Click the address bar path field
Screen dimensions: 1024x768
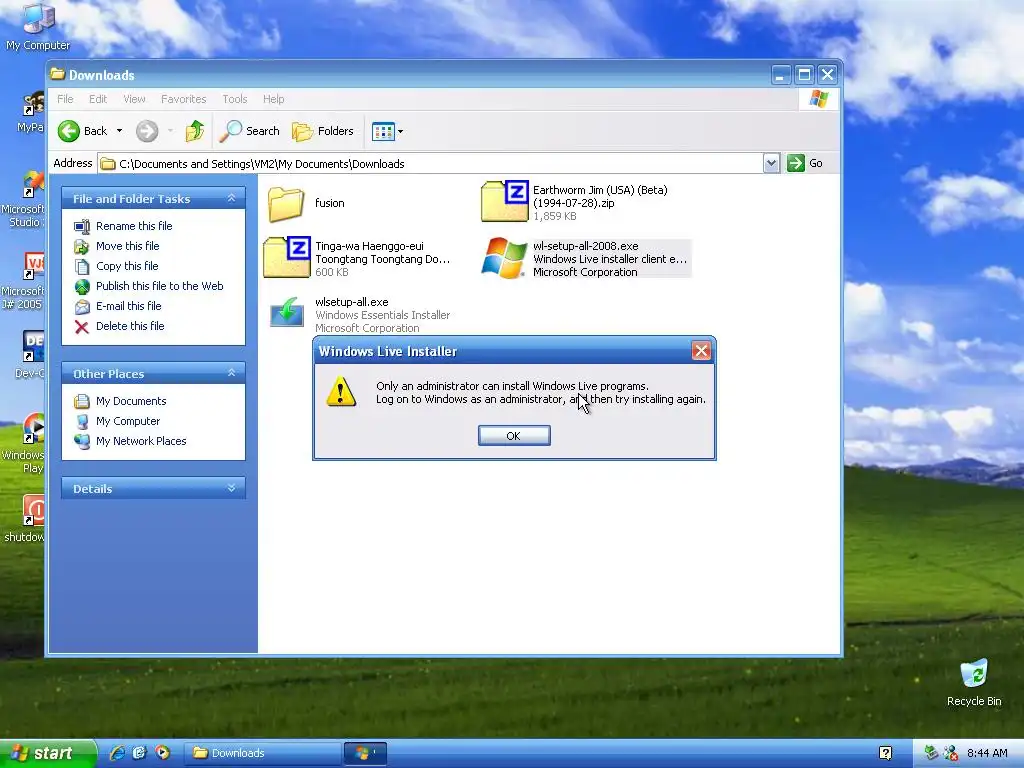[430, 163]
